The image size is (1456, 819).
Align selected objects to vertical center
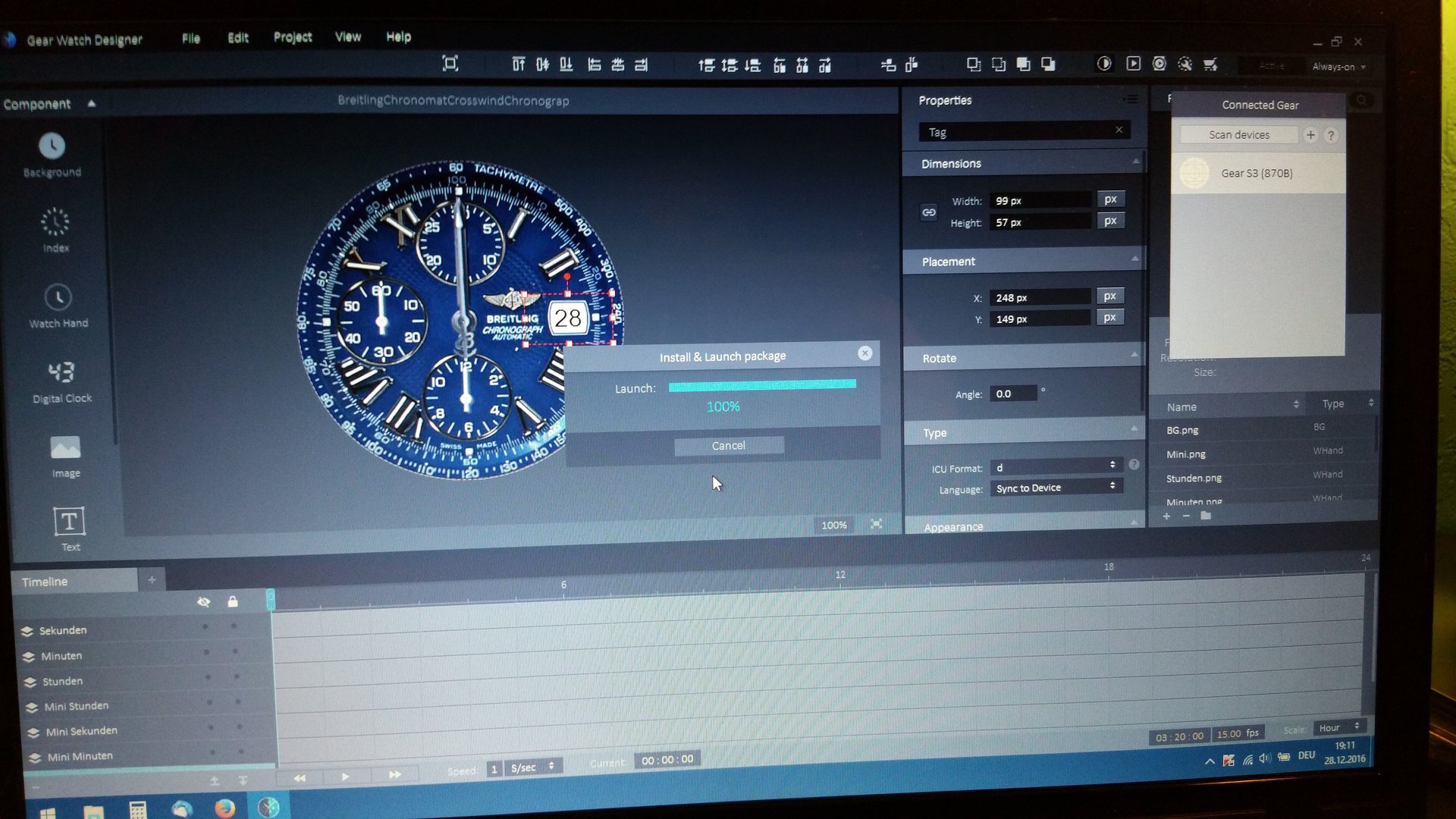point(542,64)
